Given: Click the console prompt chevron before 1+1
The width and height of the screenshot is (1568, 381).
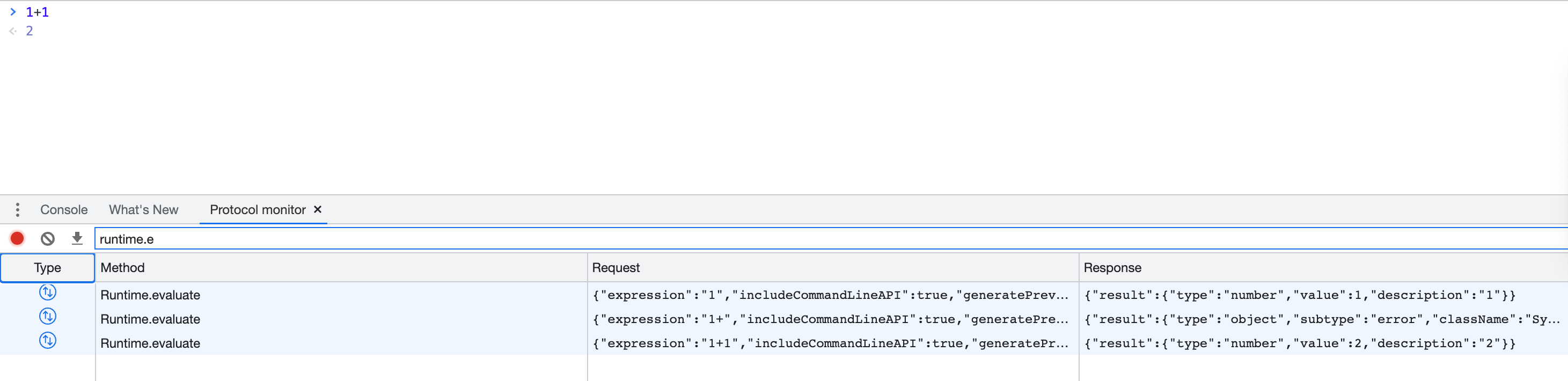Looking at the screenshot, I should (13, 12).
